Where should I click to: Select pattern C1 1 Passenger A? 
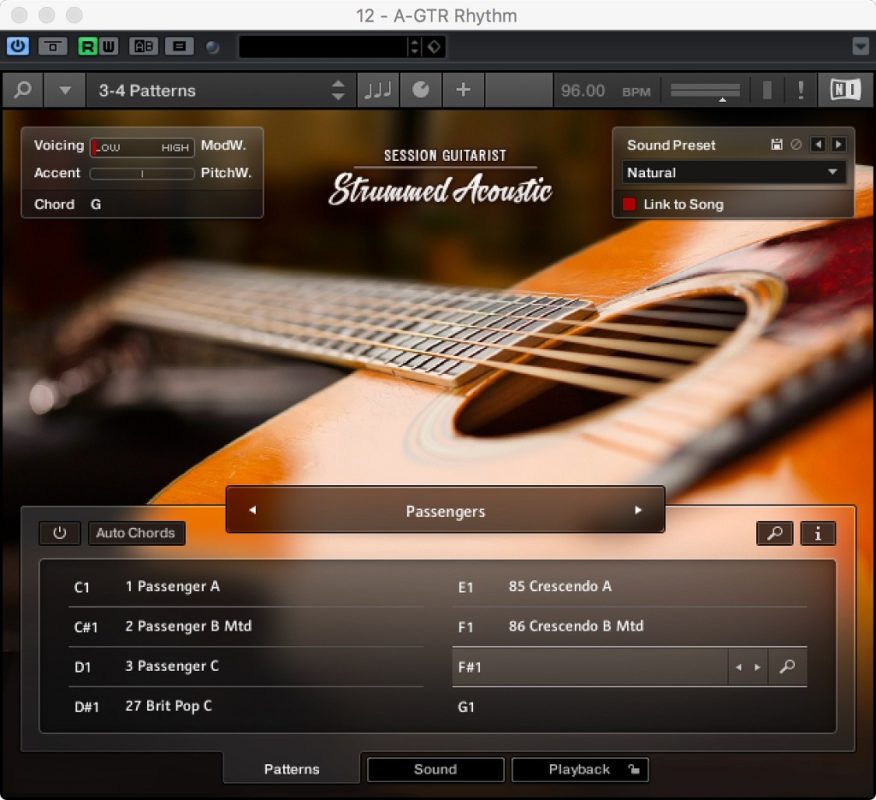(246, 587)
